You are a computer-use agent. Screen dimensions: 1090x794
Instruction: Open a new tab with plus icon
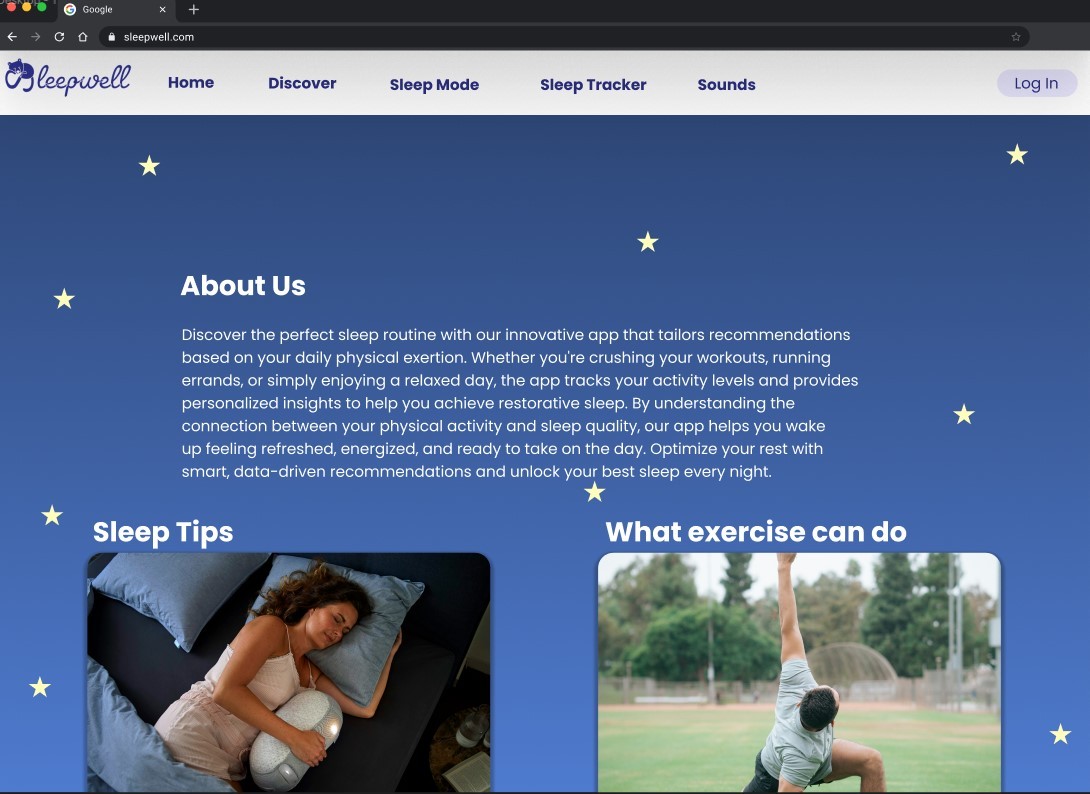pyautogui.click(x=193, y=10)
